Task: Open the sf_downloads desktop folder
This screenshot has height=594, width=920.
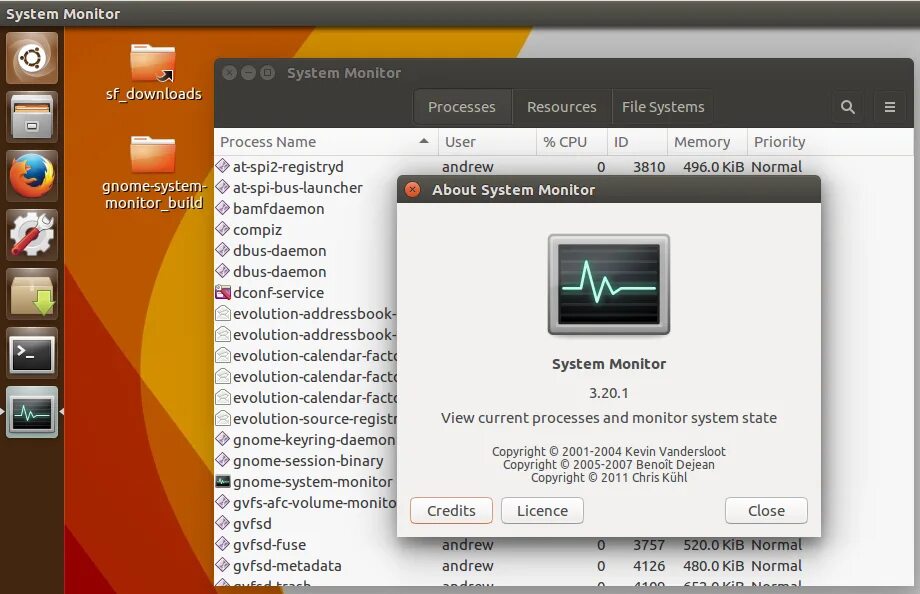Action: click(x=153, y=72)
